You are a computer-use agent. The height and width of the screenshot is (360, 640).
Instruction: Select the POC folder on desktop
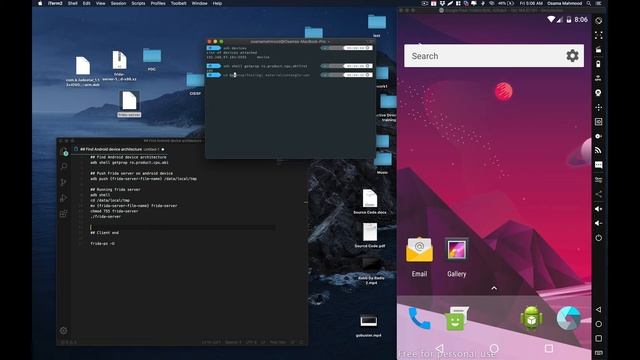[152, 59]
